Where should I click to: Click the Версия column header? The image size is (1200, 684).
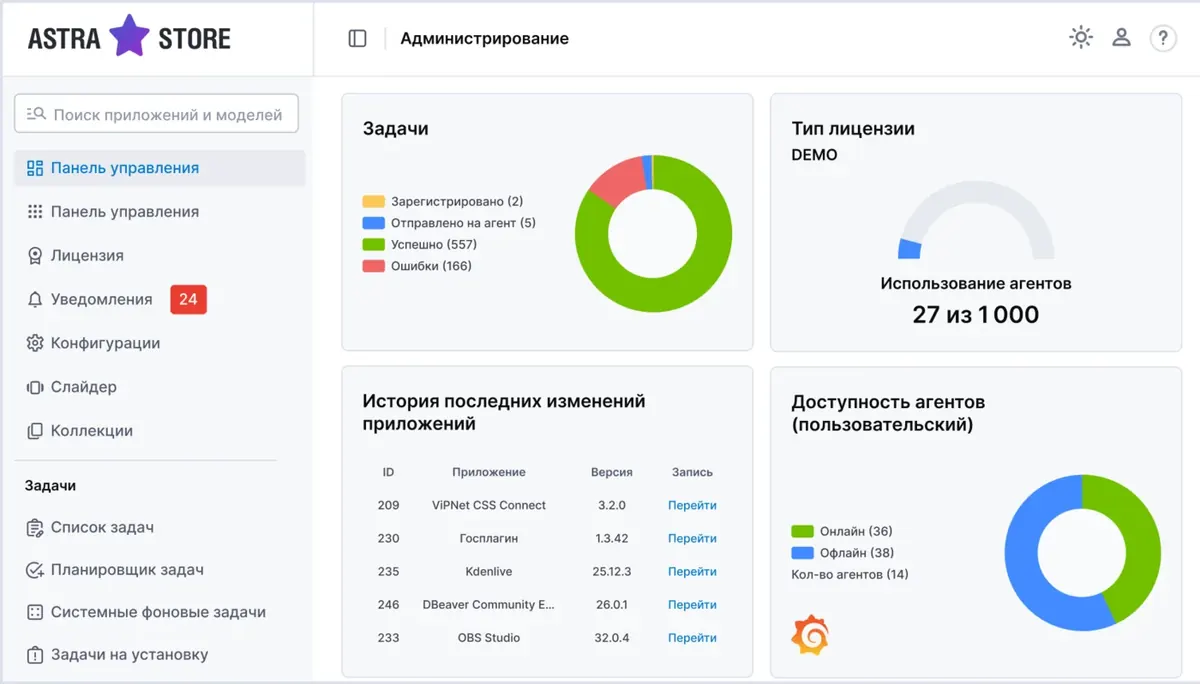(x=612, y=472)
